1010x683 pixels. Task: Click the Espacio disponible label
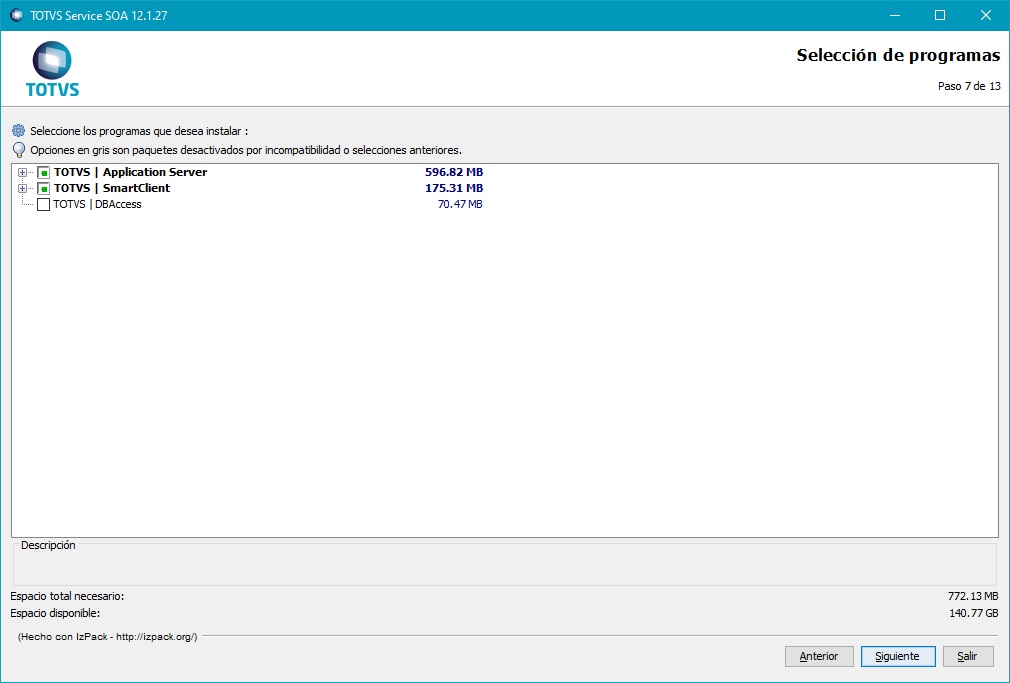(55, 613)
